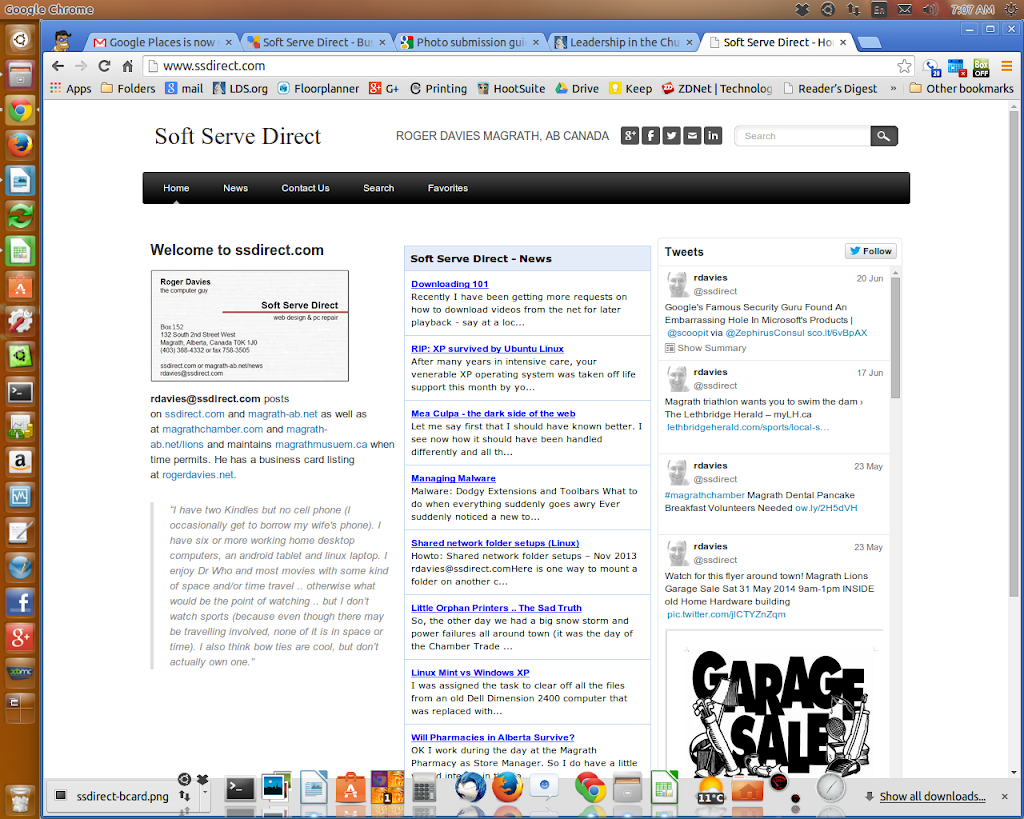
Task: Go back to previous page
Action: point(57,66)
